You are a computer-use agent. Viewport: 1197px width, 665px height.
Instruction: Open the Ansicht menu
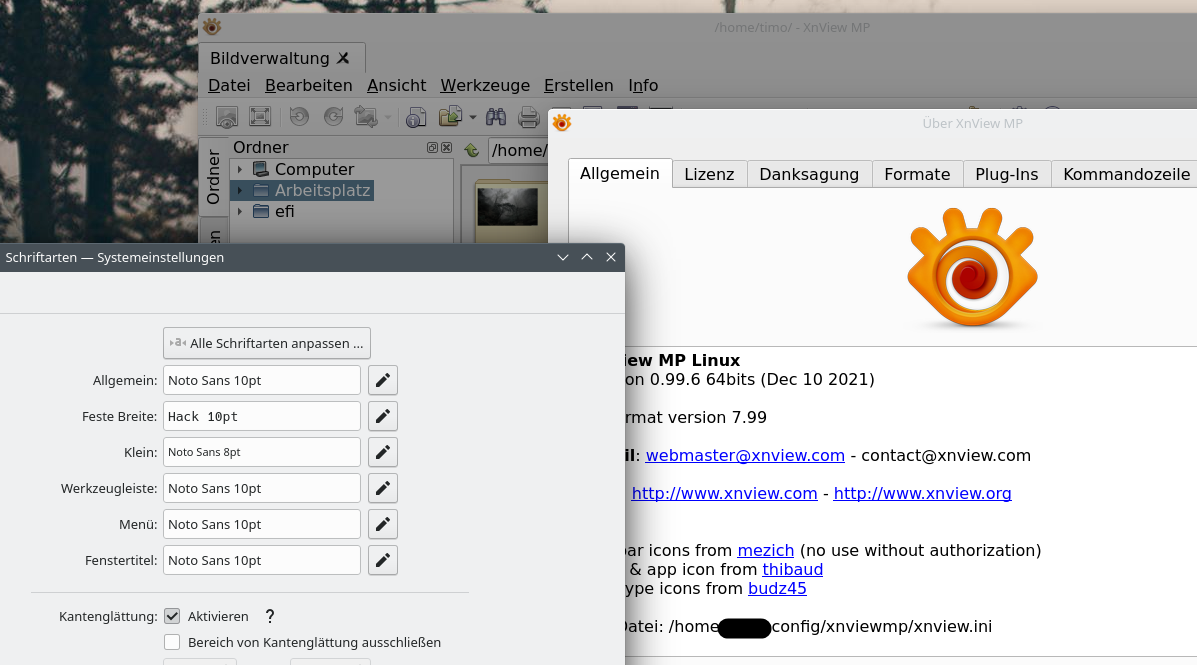[x=396, y=86]
